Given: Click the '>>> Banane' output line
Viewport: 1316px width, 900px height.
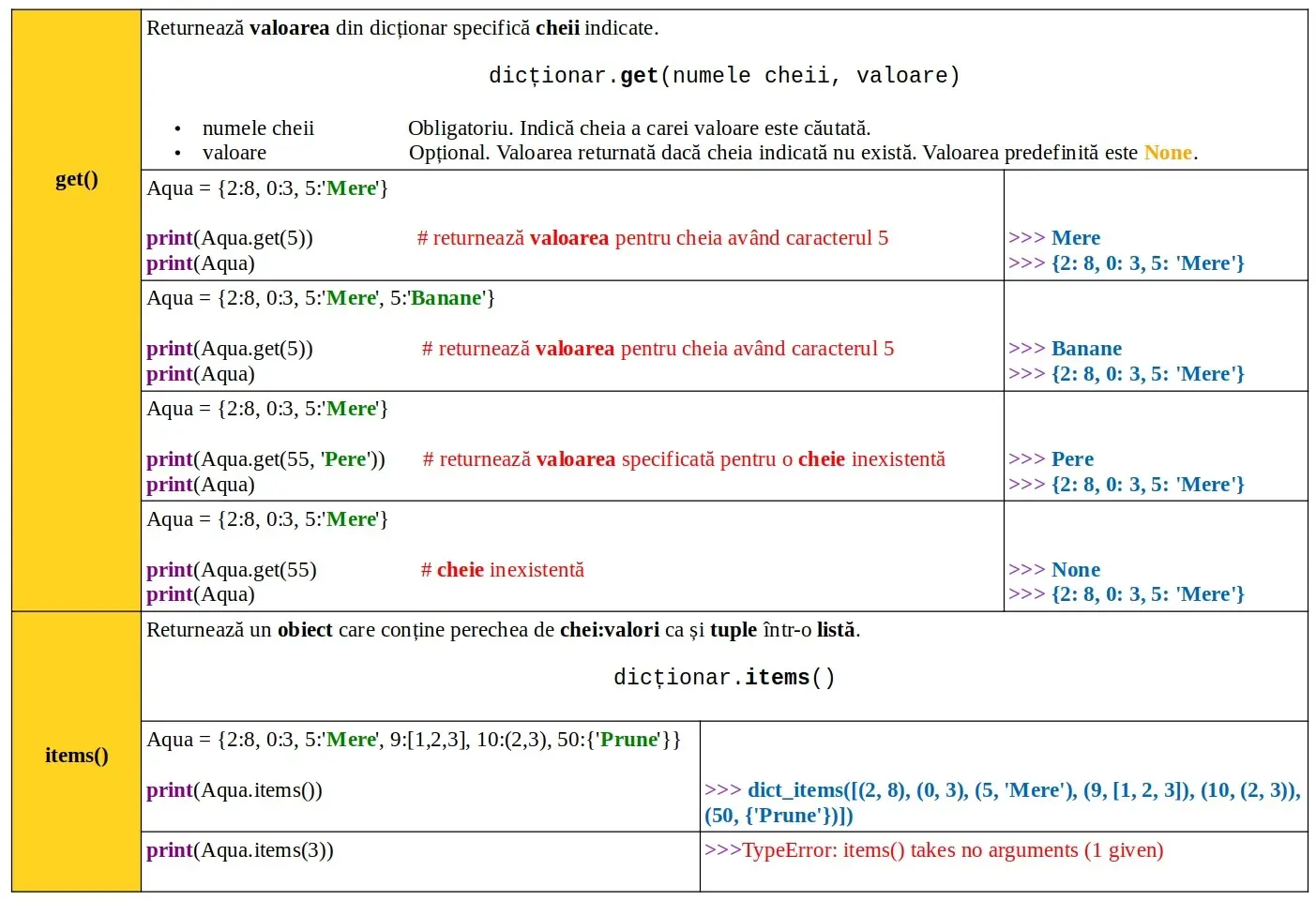Looking at the screenshot, I should tap(1065, 349).
